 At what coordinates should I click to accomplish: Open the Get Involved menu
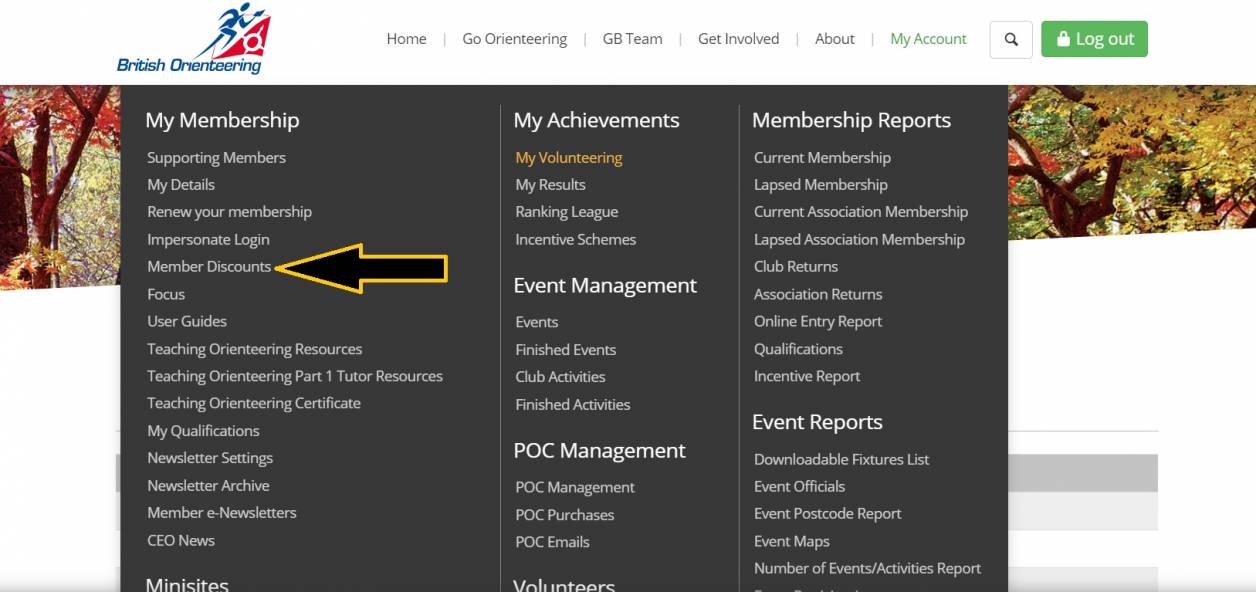tap(738, 39)
